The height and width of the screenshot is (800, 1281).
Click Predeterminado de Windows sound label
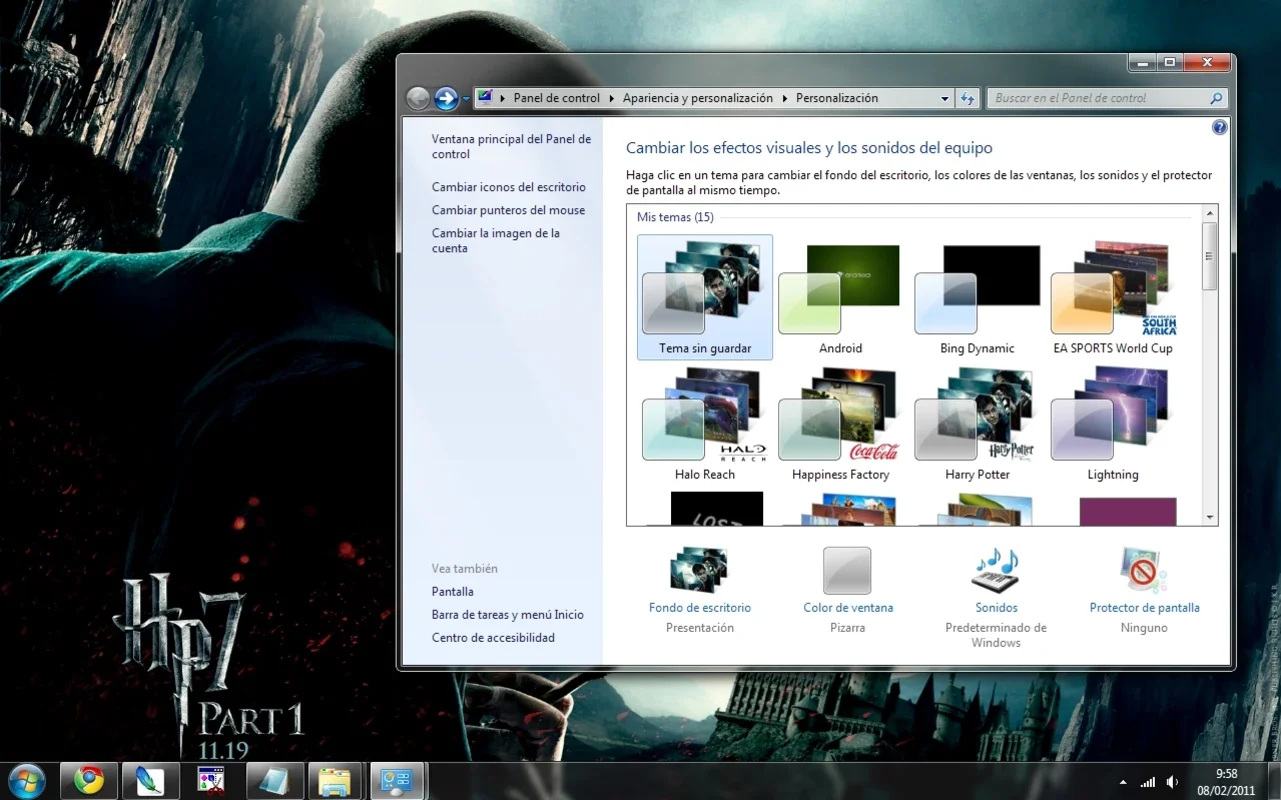(996, 635)
